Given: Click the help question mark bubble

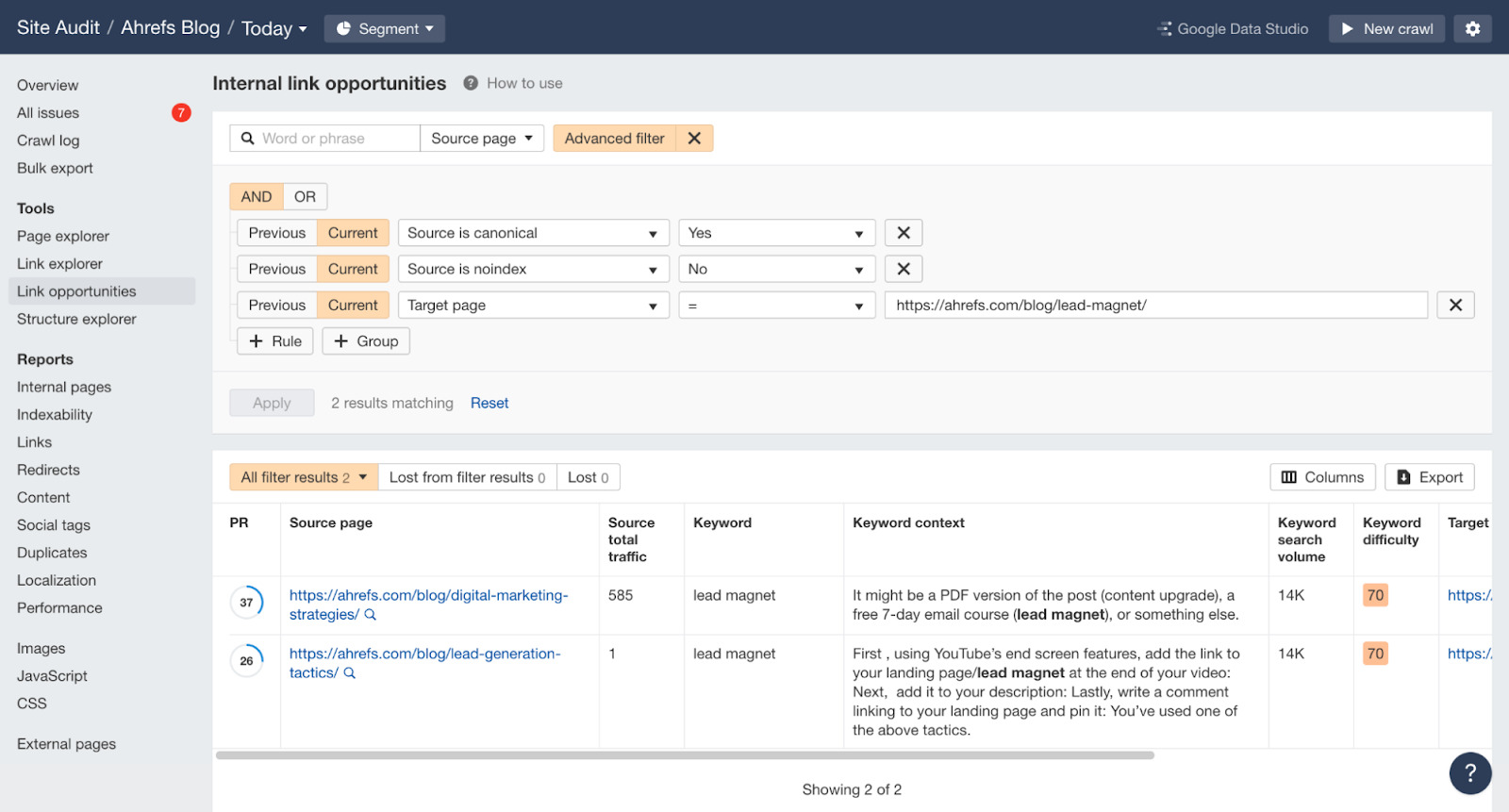Looking at the screenshot, I should tap(1469, 773).
